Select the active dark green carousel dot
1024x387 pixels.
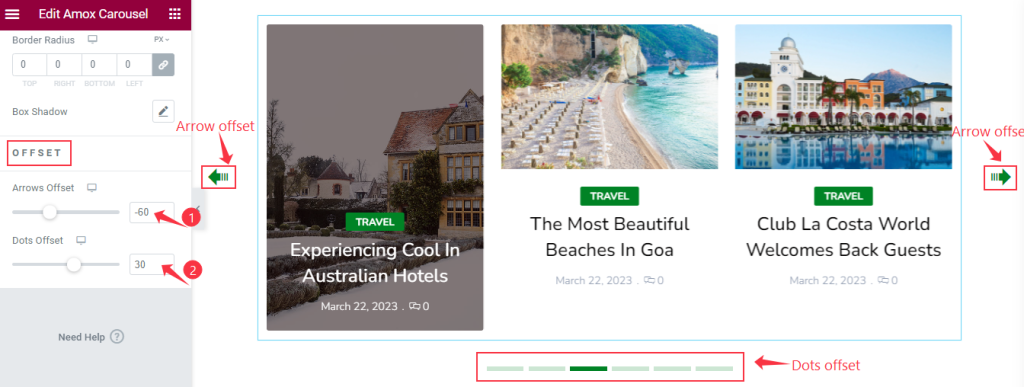click(588, 369)
